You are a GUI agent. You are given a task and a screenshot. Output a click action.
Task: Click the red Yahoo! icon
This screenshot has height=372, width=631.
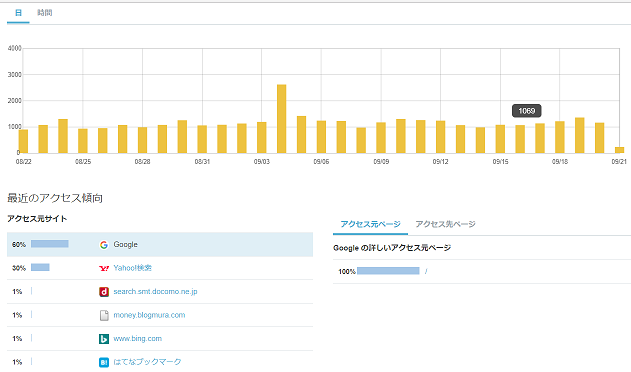[104, 268]
